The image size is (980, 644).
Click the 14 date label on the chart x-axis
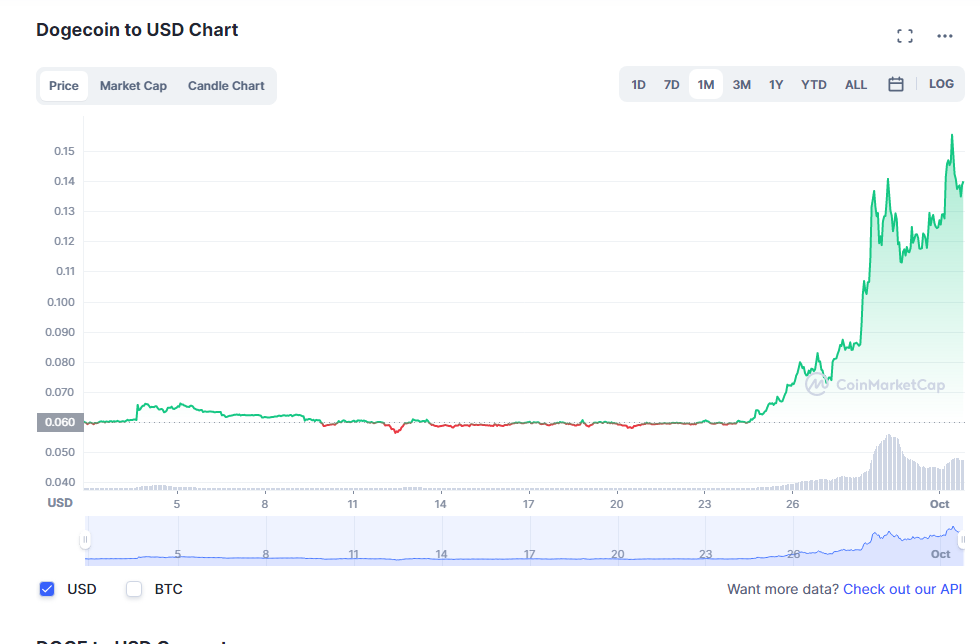[x=441, y=504]
